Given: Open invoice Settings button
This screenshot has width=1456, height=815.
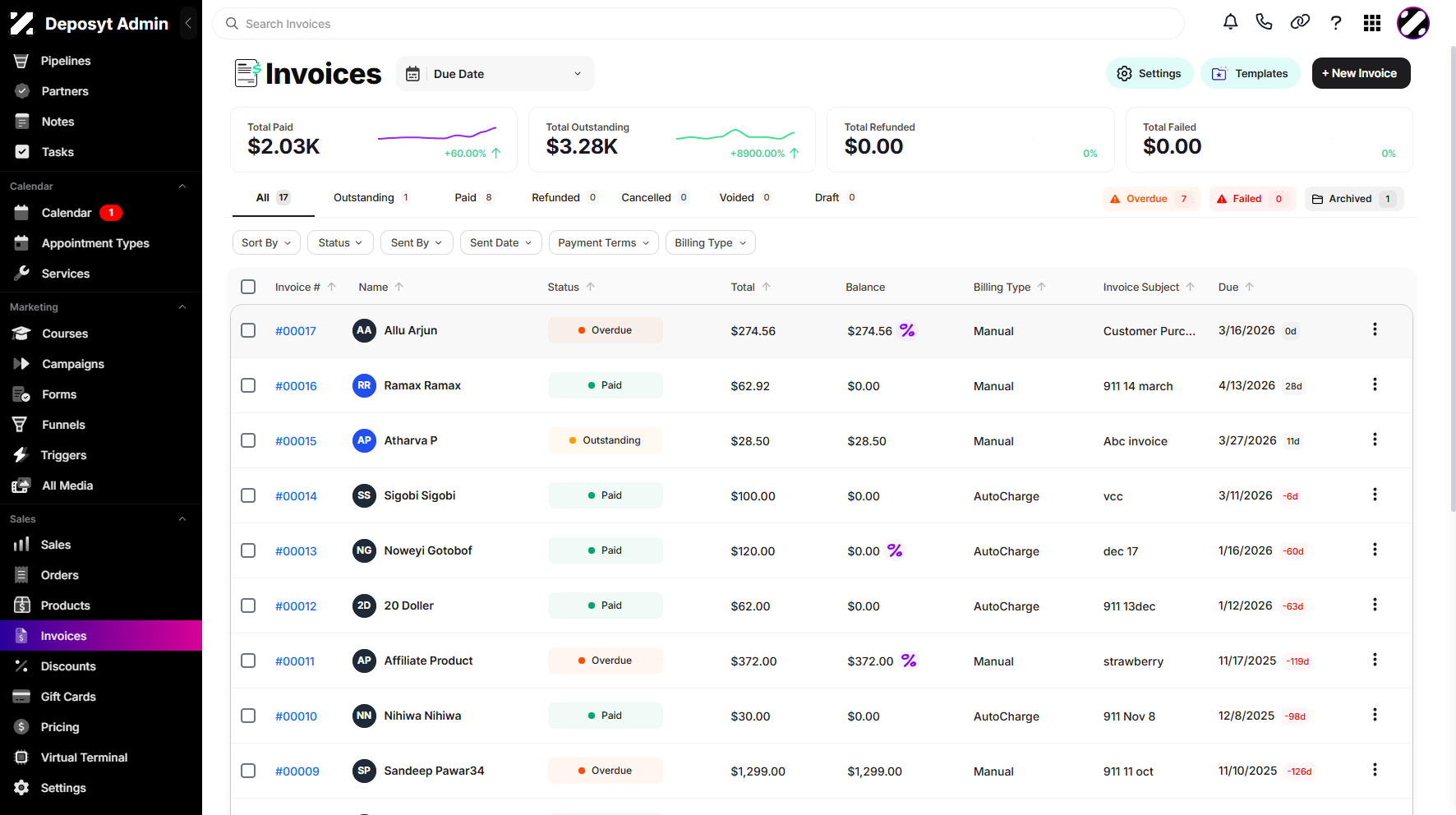Looking at the screenshot, I should tap(1150, 73).
